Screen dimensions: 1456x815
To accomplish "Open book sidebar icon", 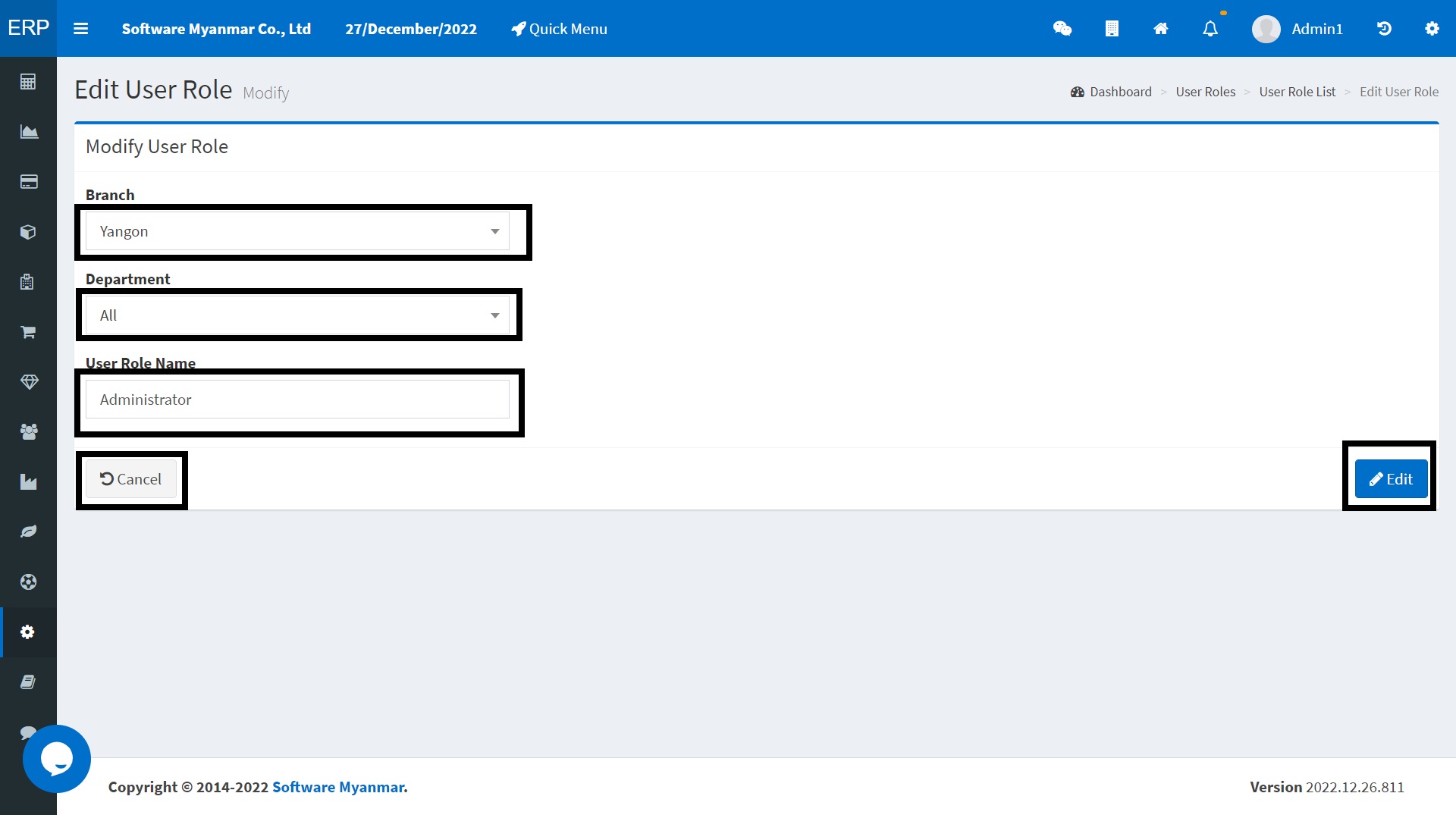I will (28, 682).
